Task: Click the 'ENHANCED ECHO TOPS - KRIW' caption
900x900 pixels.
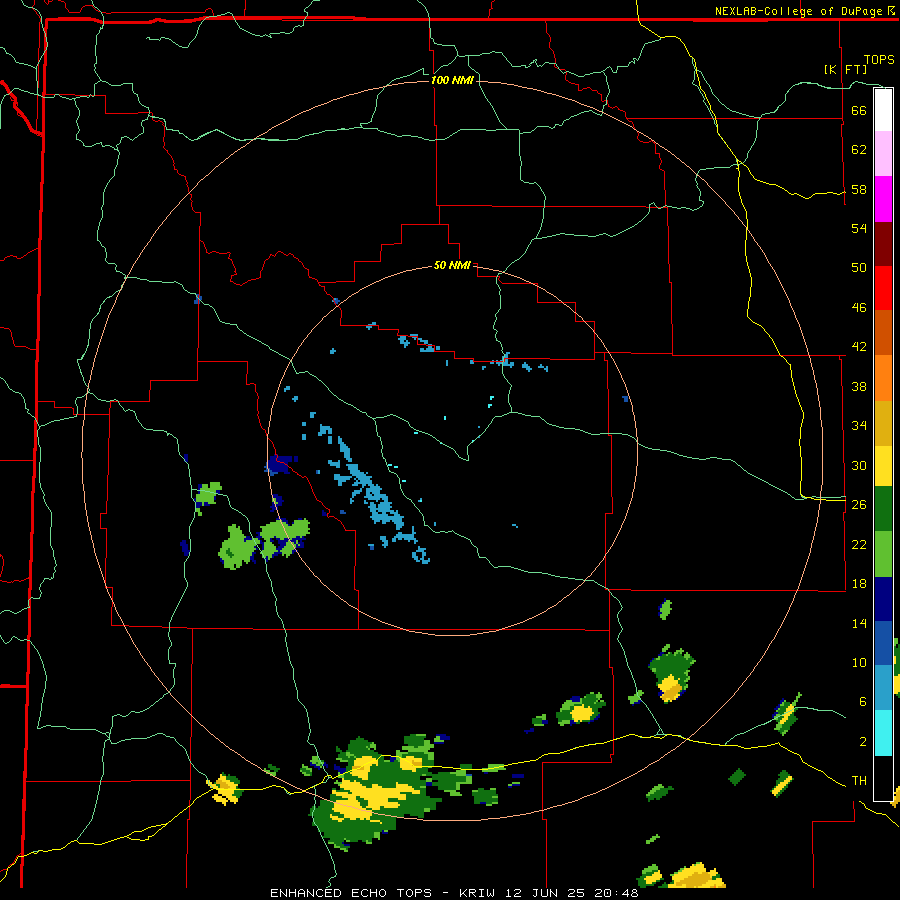Action: [380, 893]
